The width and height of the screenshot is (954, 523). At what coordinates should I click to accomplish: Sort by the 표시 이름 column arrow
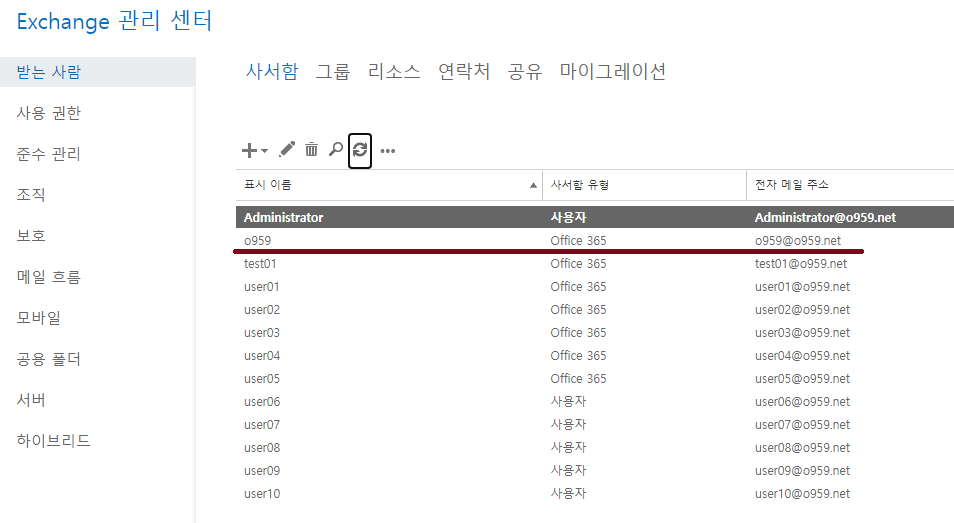pyautogui.click(x=533, y=185)
